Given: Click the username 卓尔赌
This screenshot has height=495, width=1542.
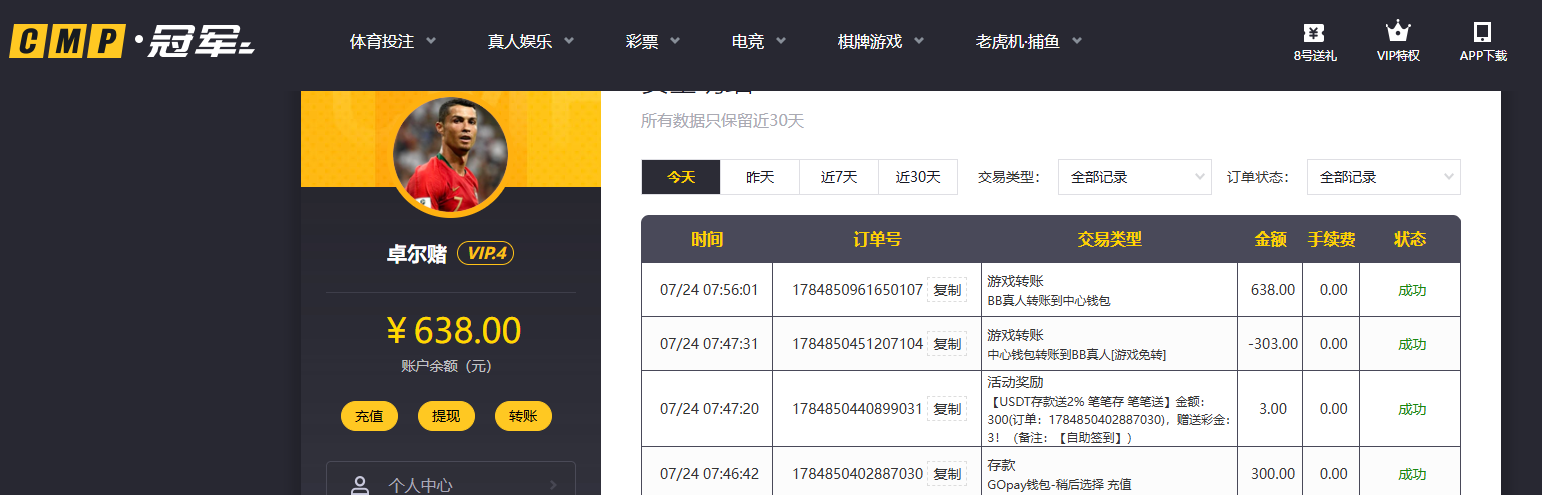Looking at the screenshot, I should (417, 254).
